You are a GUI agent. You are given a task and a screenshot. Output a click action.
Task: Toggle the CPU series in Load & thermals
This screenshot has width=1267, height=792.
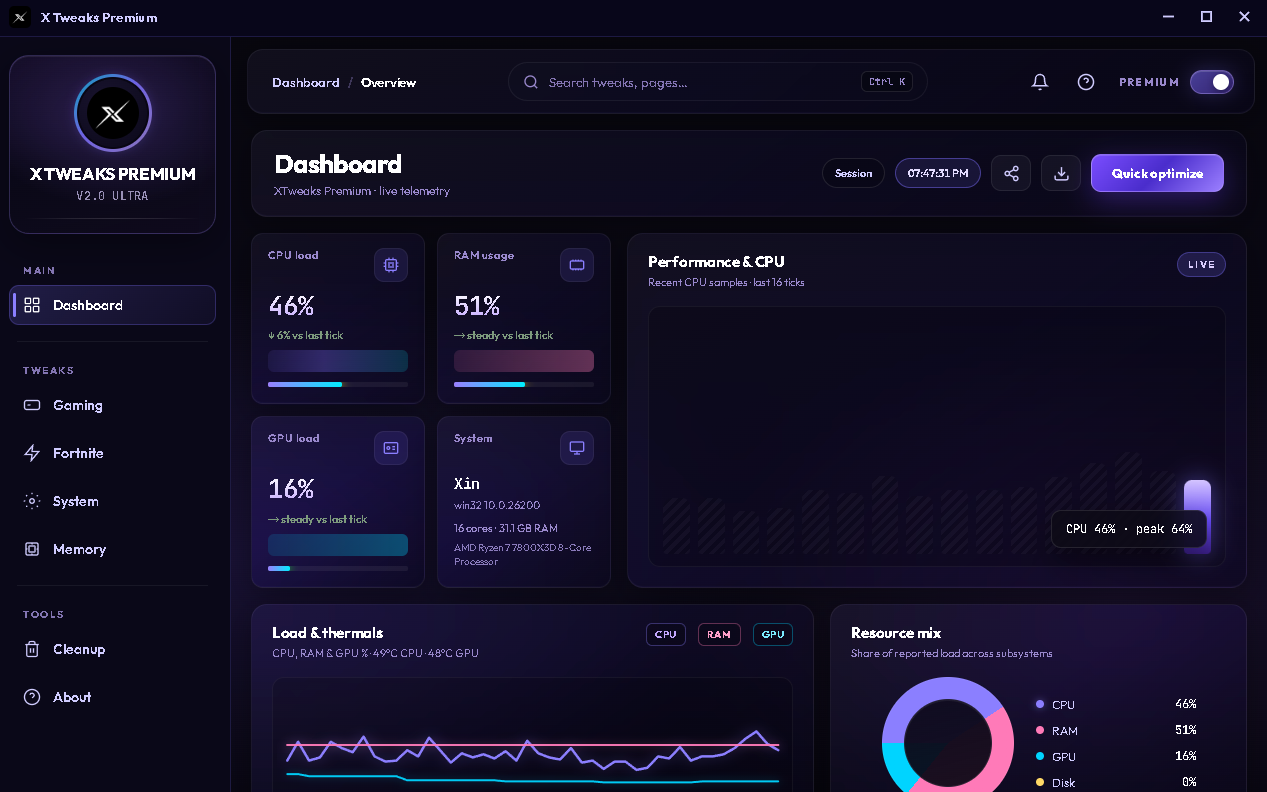(666, 634)
